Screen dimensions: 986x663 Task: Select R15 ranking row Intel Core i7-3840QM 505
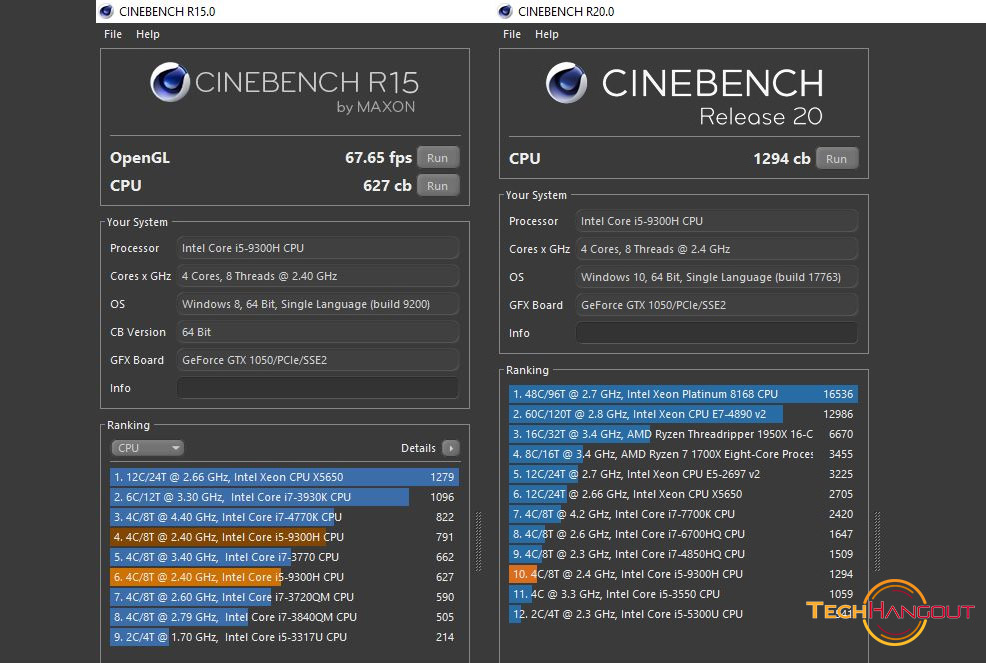pos(284,617)
